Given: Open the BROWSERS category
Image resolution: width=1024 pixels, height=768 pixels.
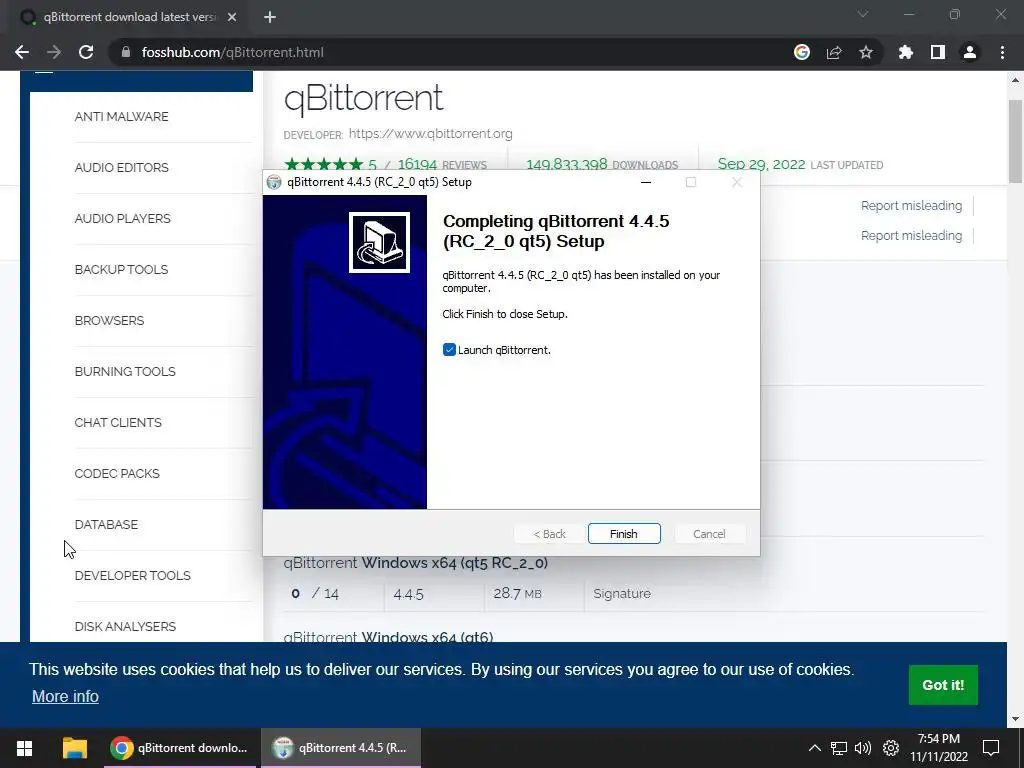Looking at the screenshot, I should coord(109,320).
